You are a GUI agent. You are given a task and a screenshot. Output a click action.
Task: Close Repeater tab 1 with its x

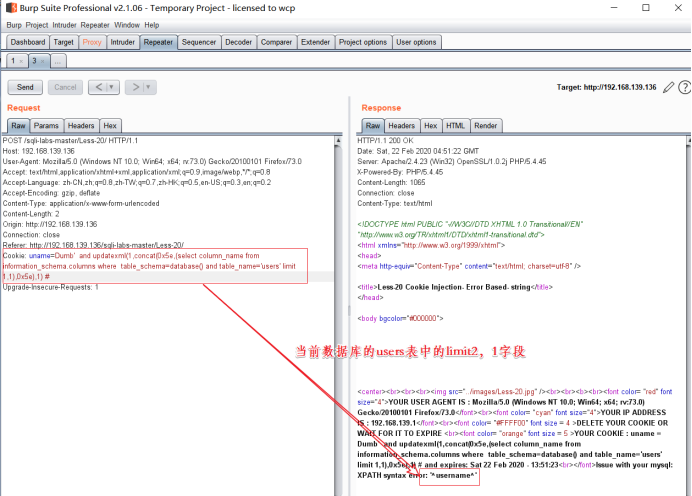click(x=21, y=61)
